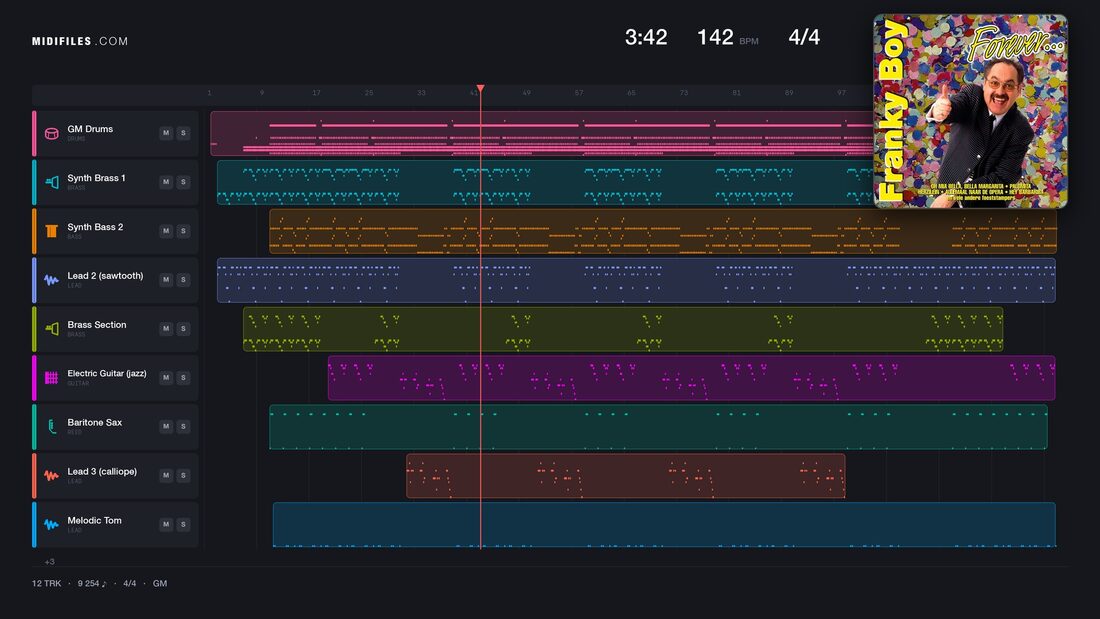The width and height of the screenshot is (1100, 619).
Task: Click the 142 BPM tempo display
Action: coord(727,37)
